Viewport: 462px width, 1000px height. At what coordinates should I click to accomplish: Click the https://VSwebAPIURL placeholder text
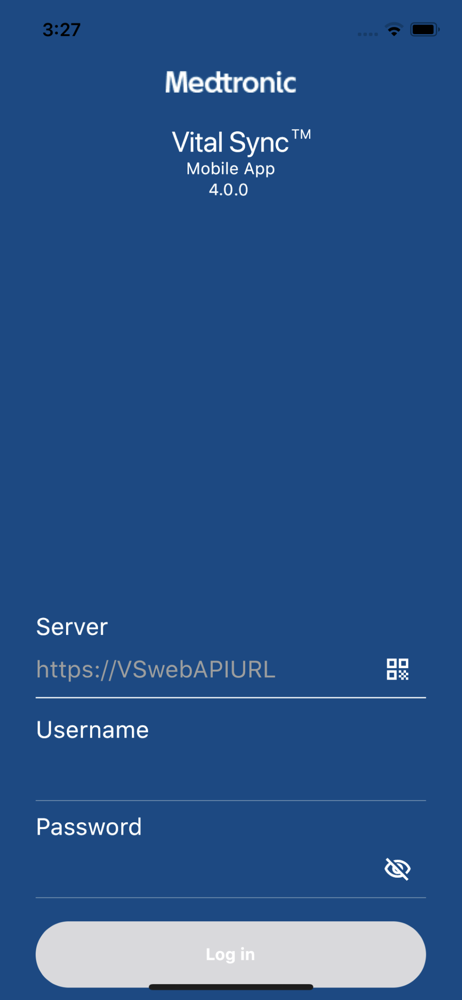156,670
